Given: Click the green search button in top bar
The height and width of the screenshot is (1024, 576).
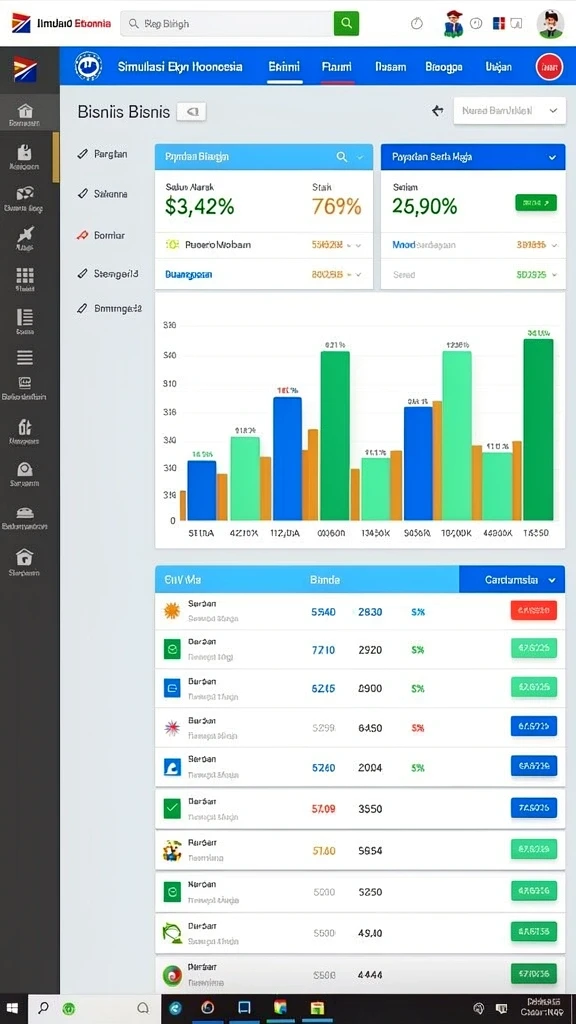Looking at the screenshot, I should [346, 24].
